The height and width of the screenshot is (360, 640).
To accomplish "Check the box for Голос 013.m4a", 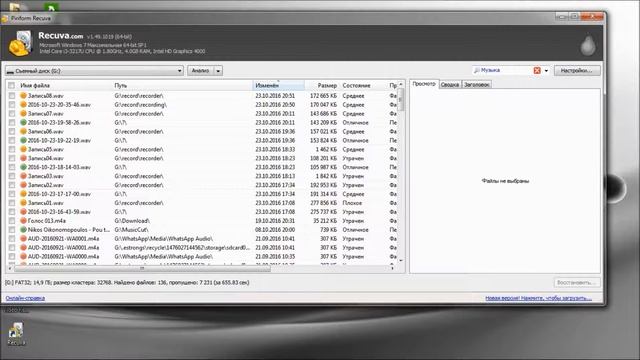I will pyautogui.click(x=11, y=221).
